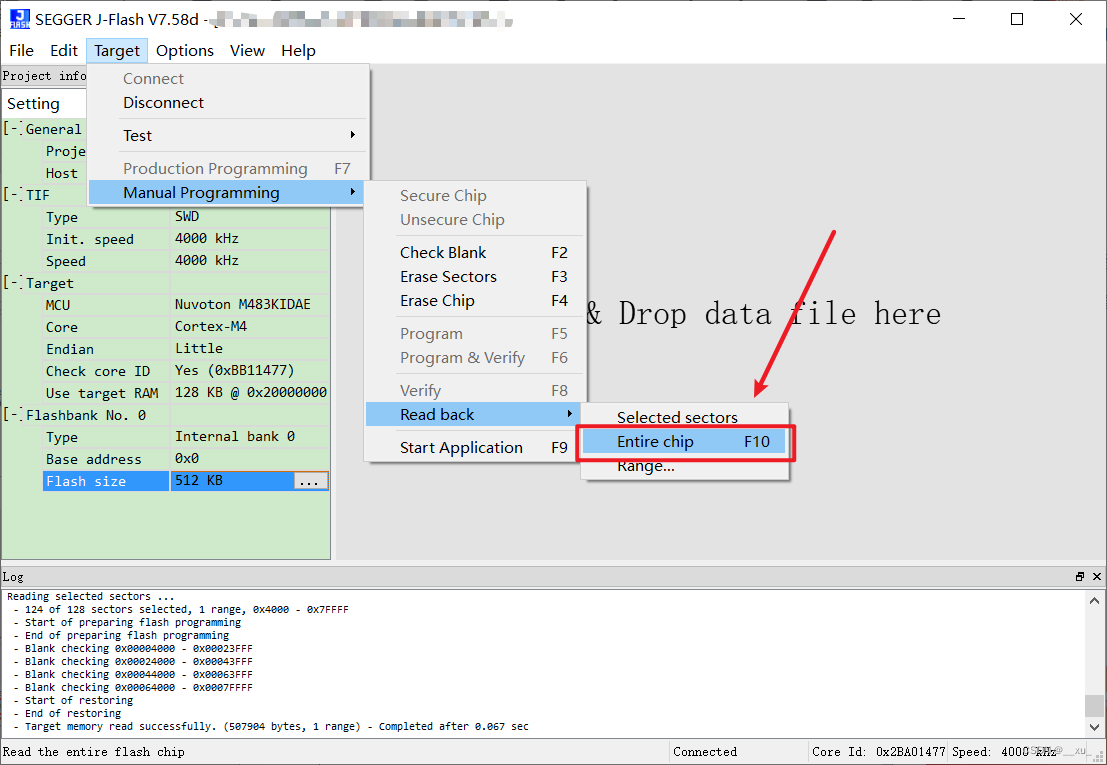Choose Check Blank (F2)

point(475,253)
